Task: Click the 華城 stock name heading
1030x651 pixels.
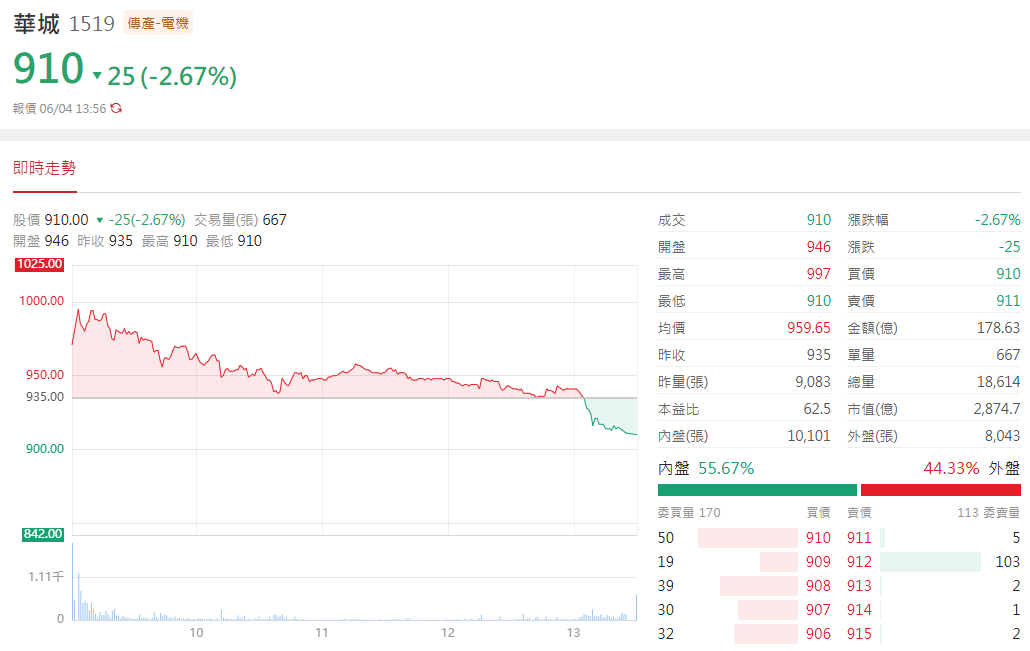Action: pos(36,24)
